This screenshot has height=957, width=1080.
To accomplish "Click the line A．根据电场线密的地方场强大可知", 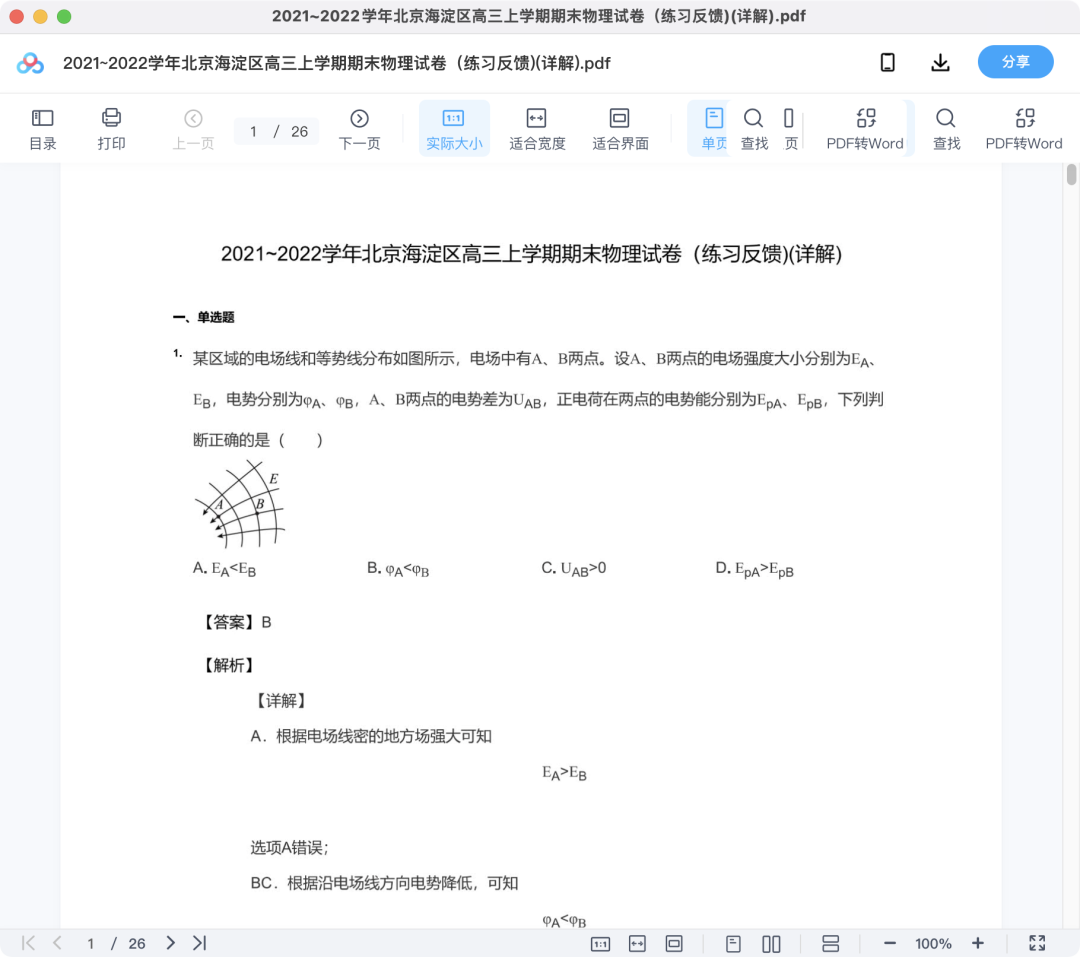I will (x=371, y=737).
